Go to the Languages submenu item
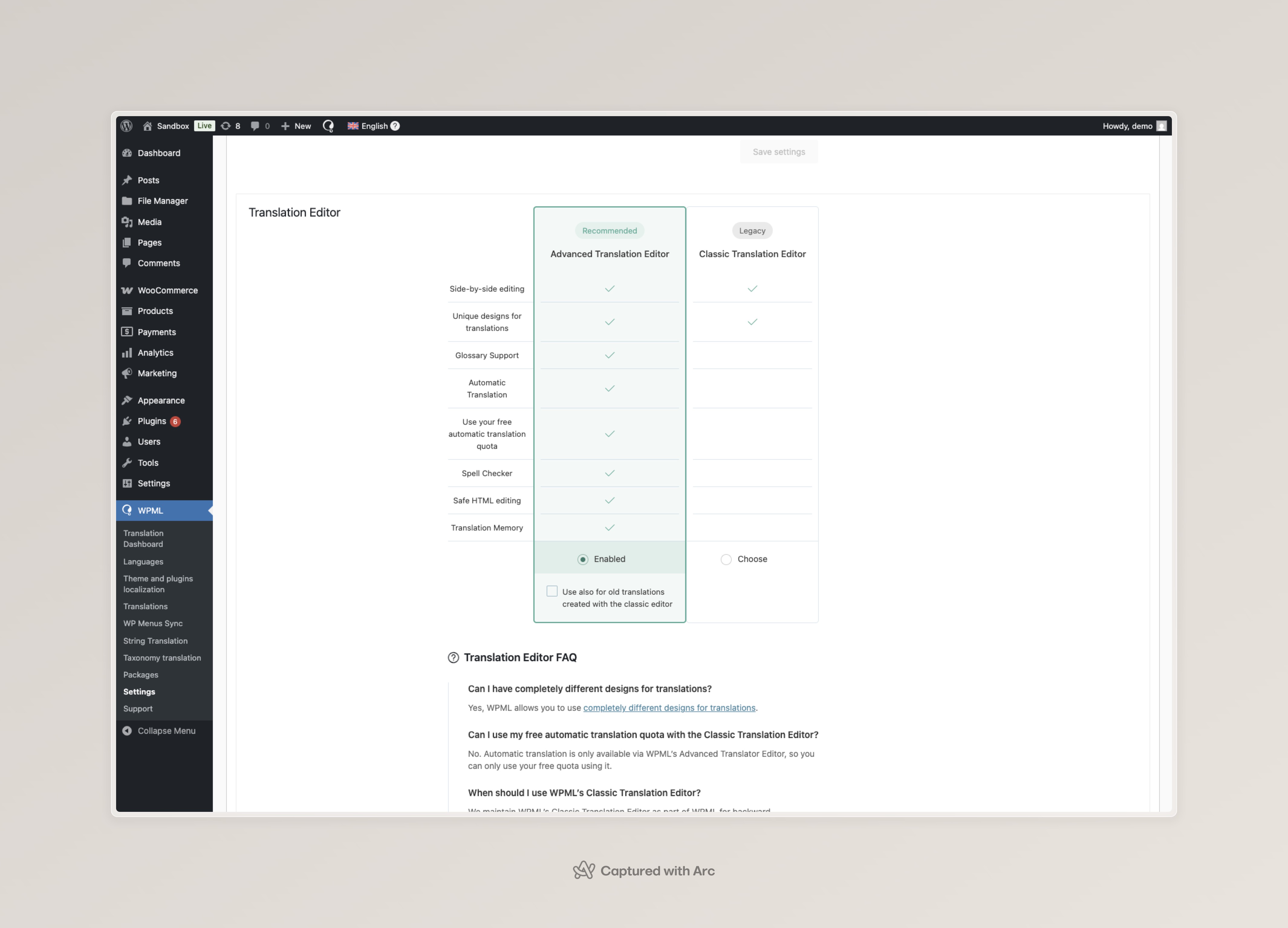Screen dimensions: 1288x928 coord(143,561)
